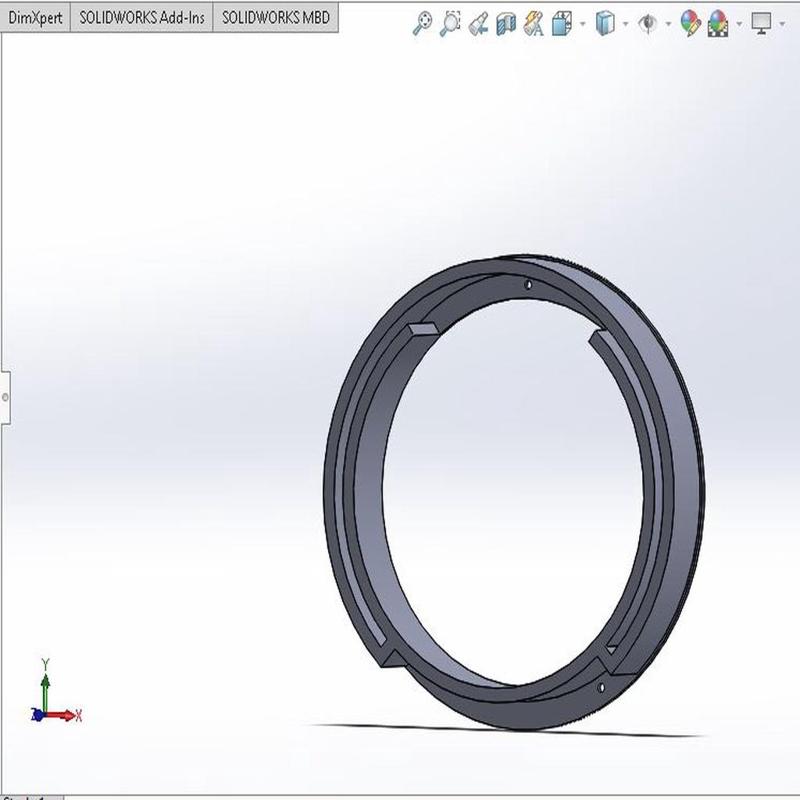Viewport: 800px width, 800px height.
Task: Click the View Orientation cube icon
Action: 562,24
